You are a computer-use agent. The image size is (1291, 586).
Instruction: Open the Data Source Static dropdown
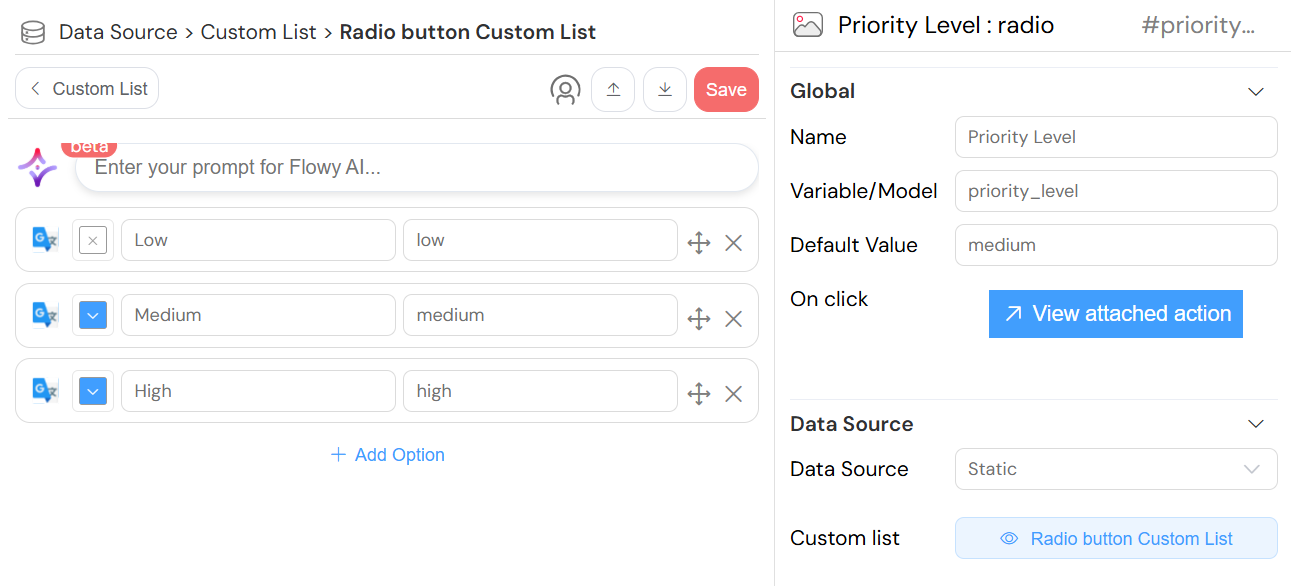[1115, 469]
